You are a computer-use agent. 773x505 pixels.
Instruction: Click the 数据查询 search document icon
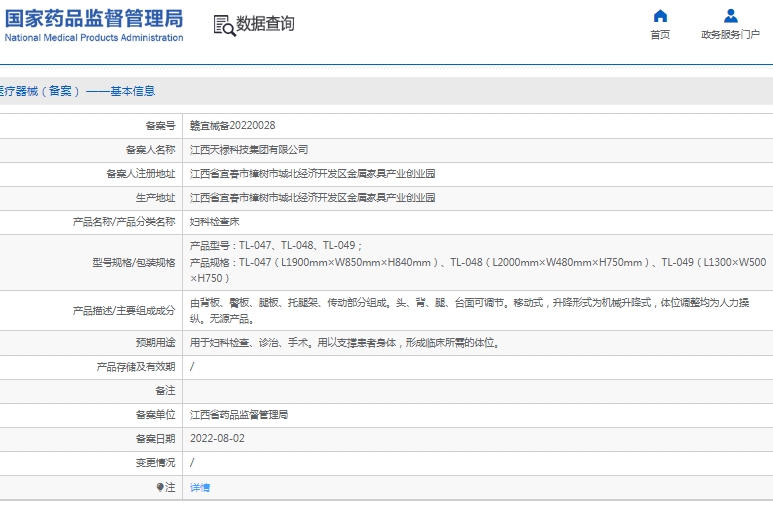pos(224,25)
